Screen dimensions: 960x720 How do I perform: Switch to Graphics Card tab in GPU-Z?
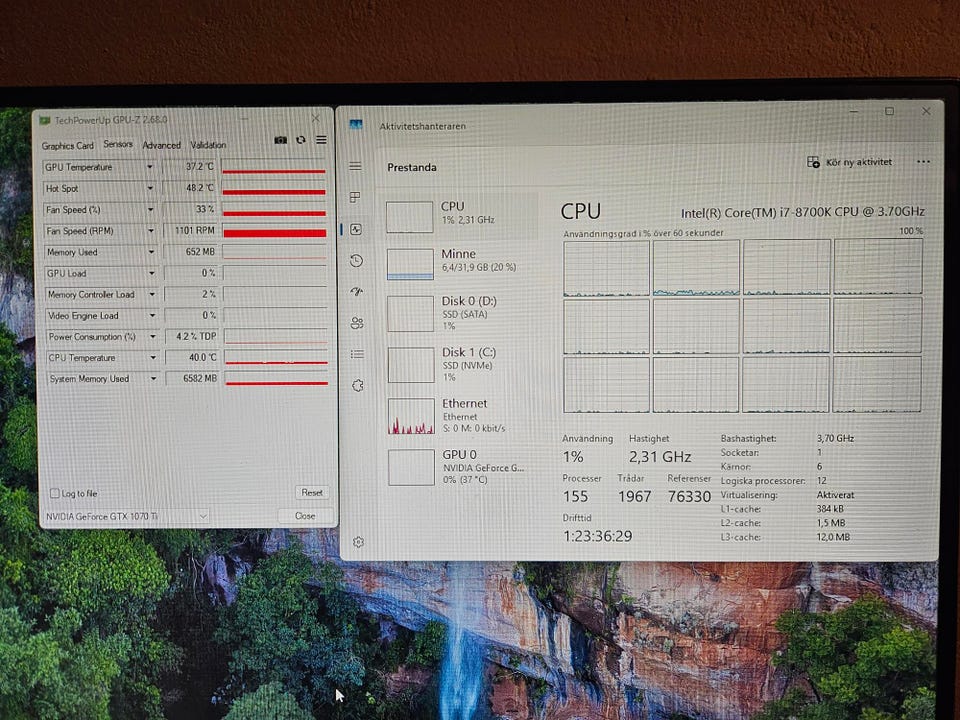tap(67, 146)
